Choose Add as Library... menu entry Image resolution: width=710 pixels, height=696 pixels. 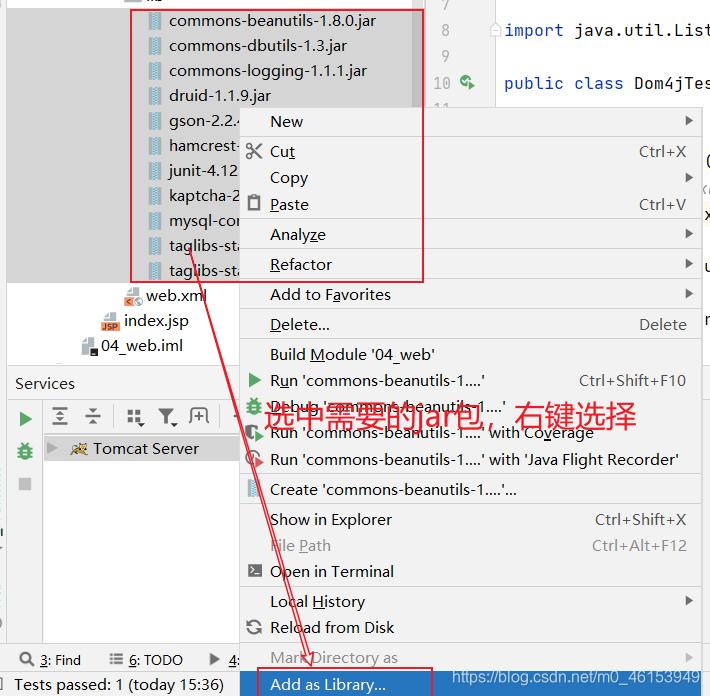click(470, 684)
